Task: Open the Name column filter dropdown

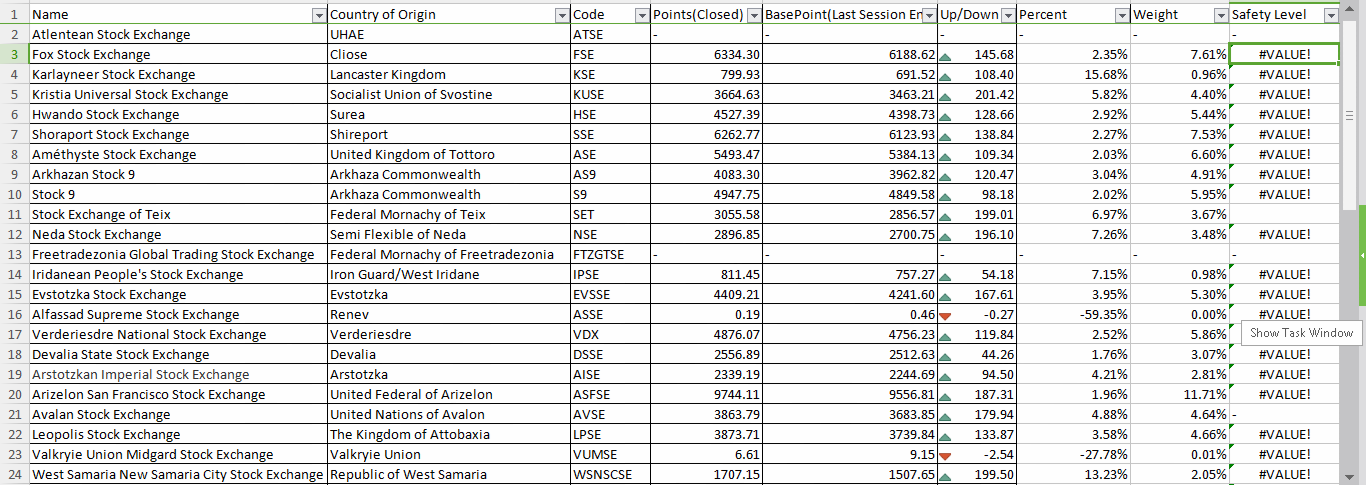Action: coord(319,15)
